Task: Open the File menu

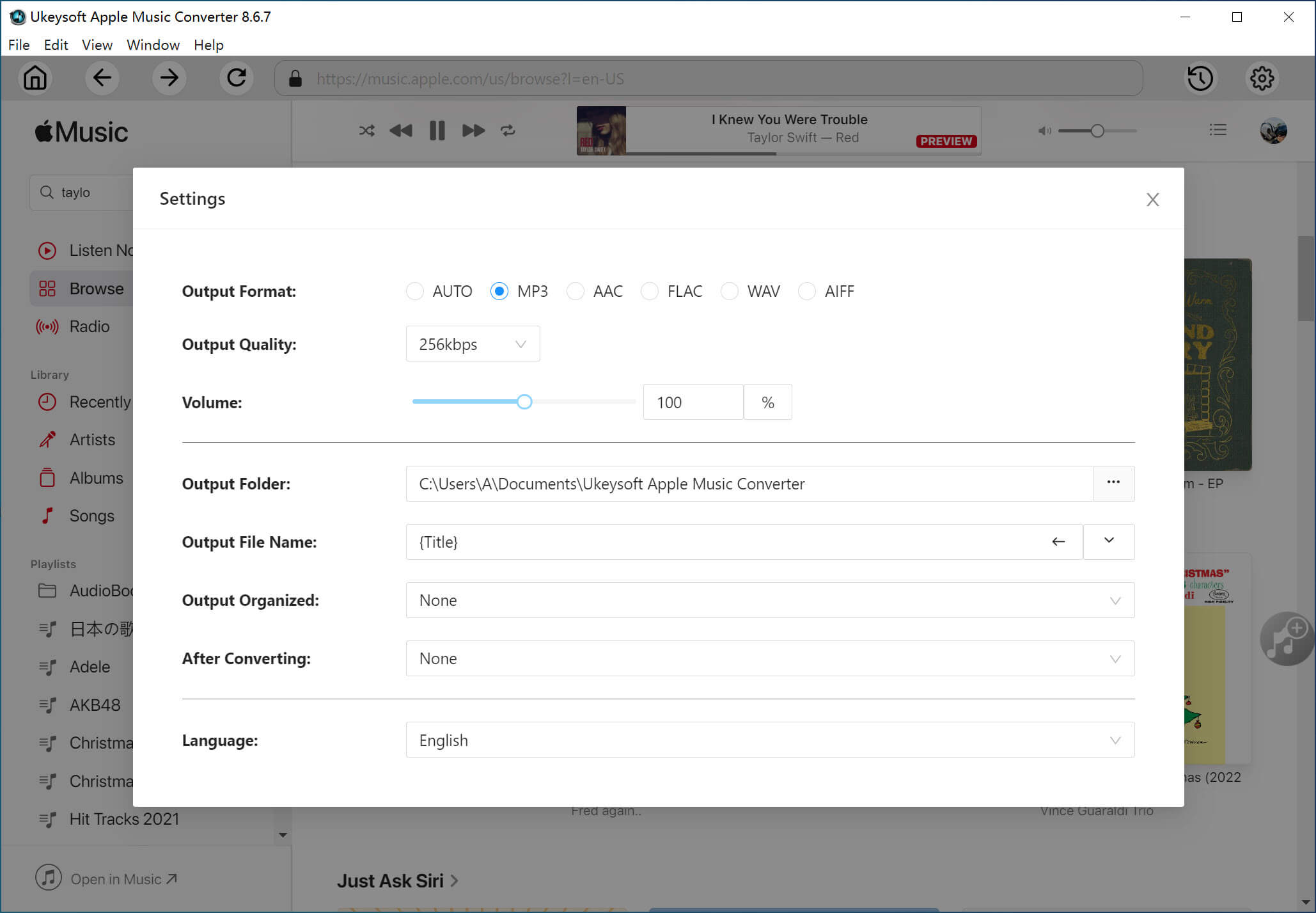Action: tap(17, 45)
